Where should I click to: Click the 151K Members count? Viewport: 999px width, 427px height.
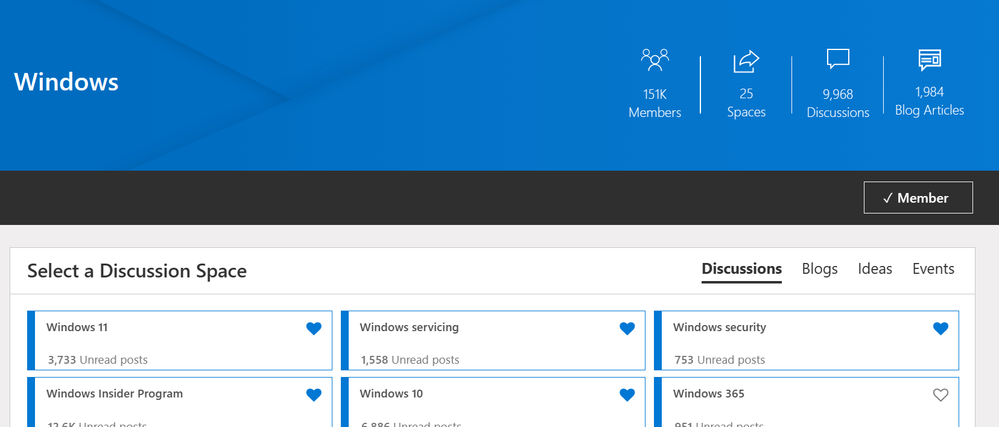click(x=655, y=103)
